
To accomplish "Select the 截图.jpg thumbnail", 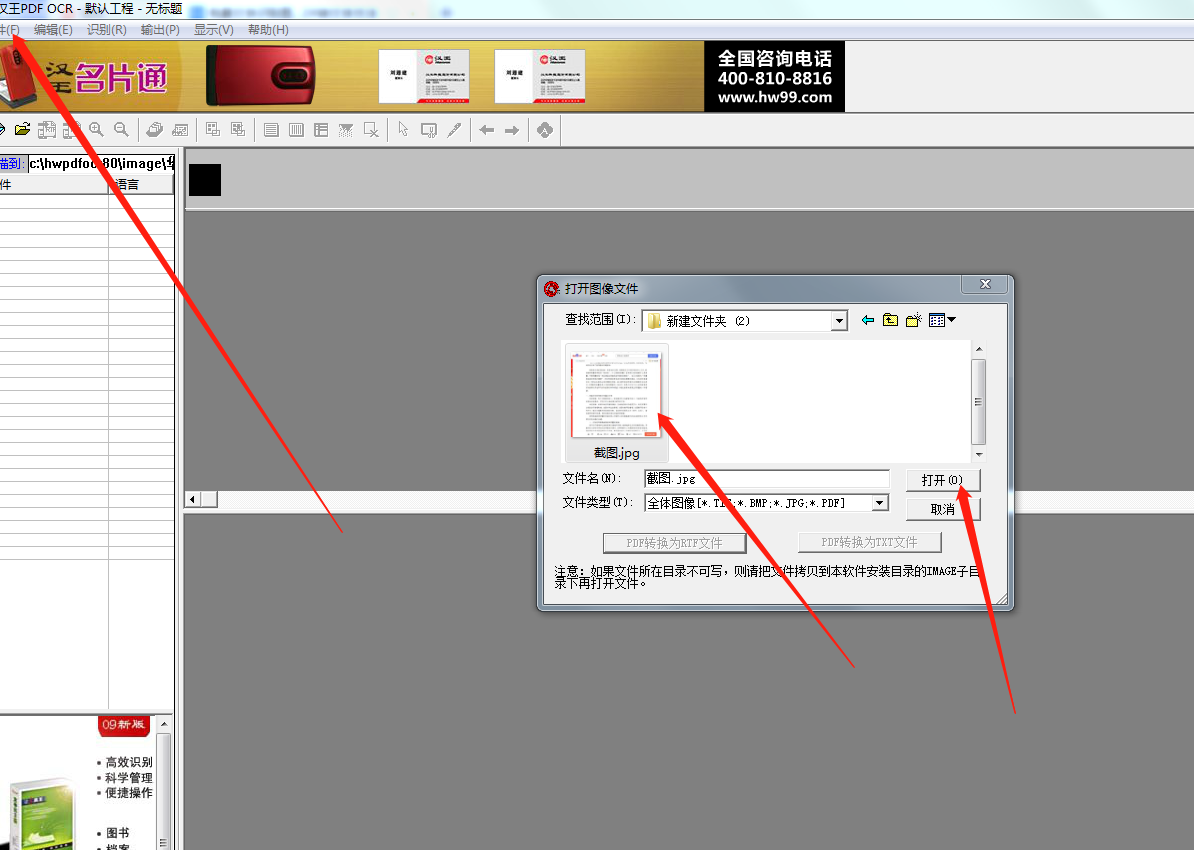I will (616, 402).
